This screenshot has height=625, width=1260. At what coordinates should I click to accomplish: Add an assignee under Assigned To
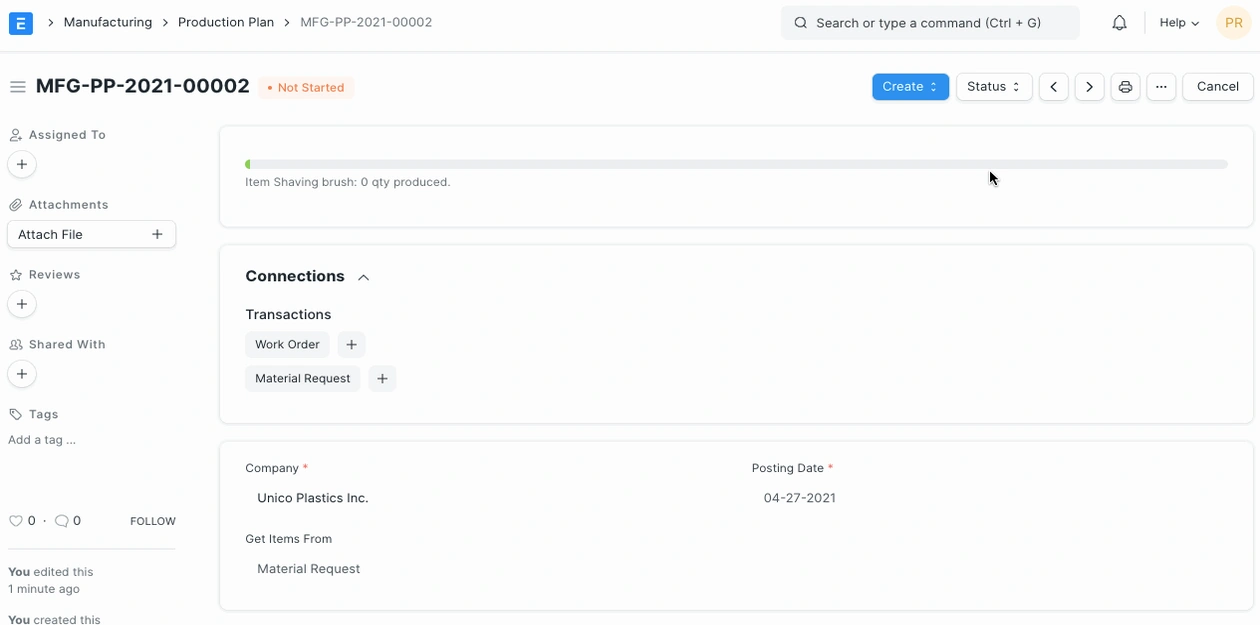click(22, 164)
